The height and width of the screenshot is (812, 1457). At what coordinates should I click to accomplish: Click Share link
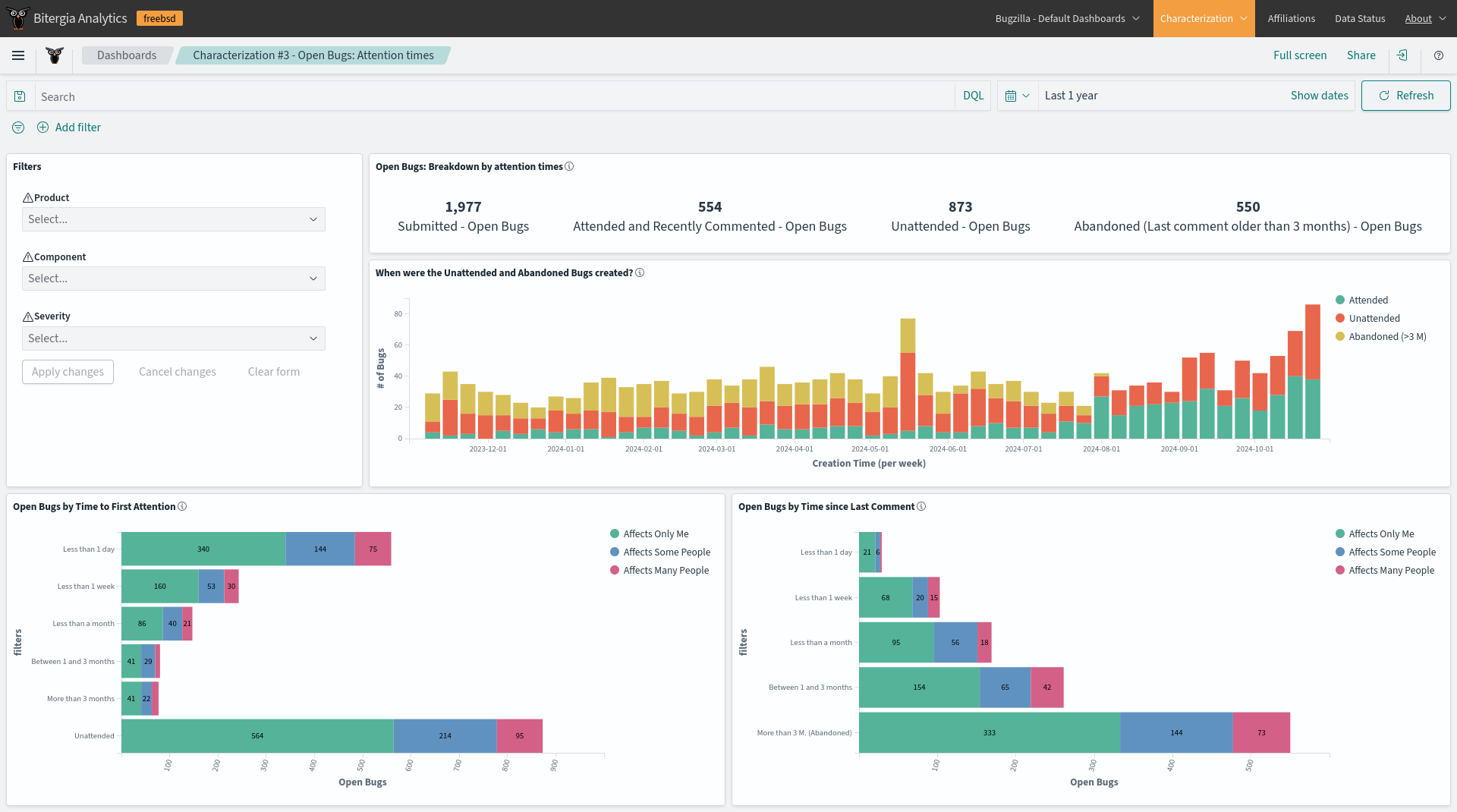click(x=1361, y=55)
